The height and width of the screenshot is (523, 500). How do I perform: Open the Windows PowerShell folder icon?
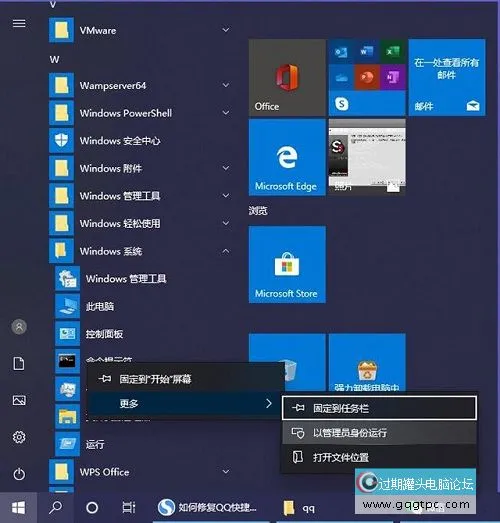pyautogui.click(x=61, y=113)
